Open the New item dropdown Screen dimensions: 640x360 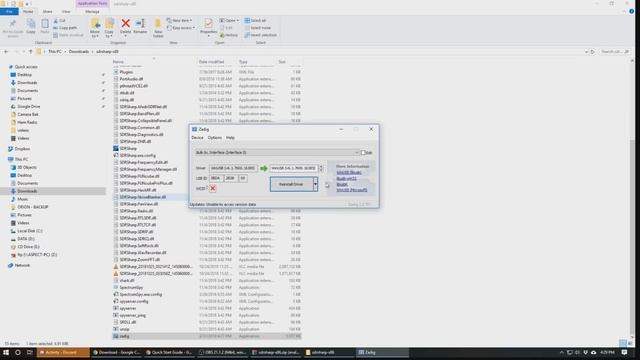coord(180,20)
